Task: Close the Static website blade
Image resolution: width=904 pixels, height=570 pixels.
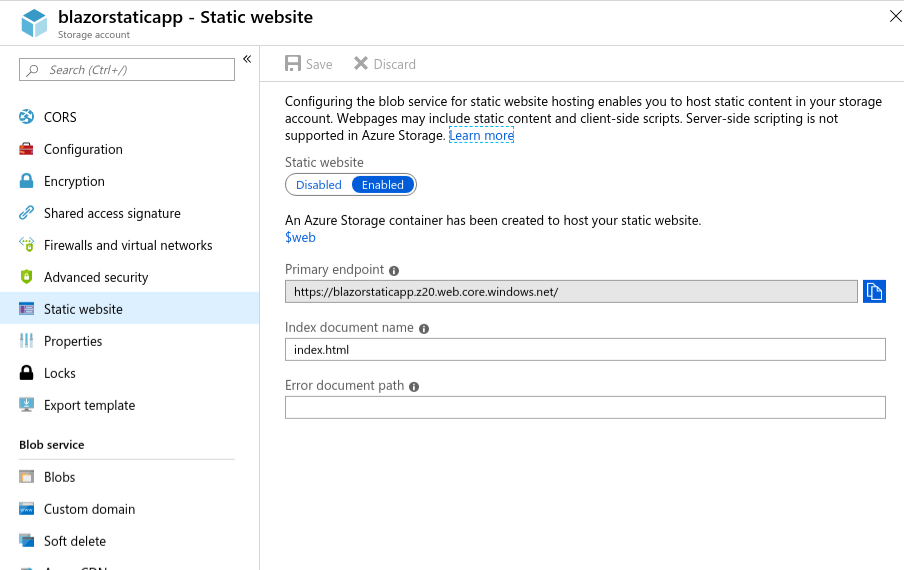Action: (895, 16)
